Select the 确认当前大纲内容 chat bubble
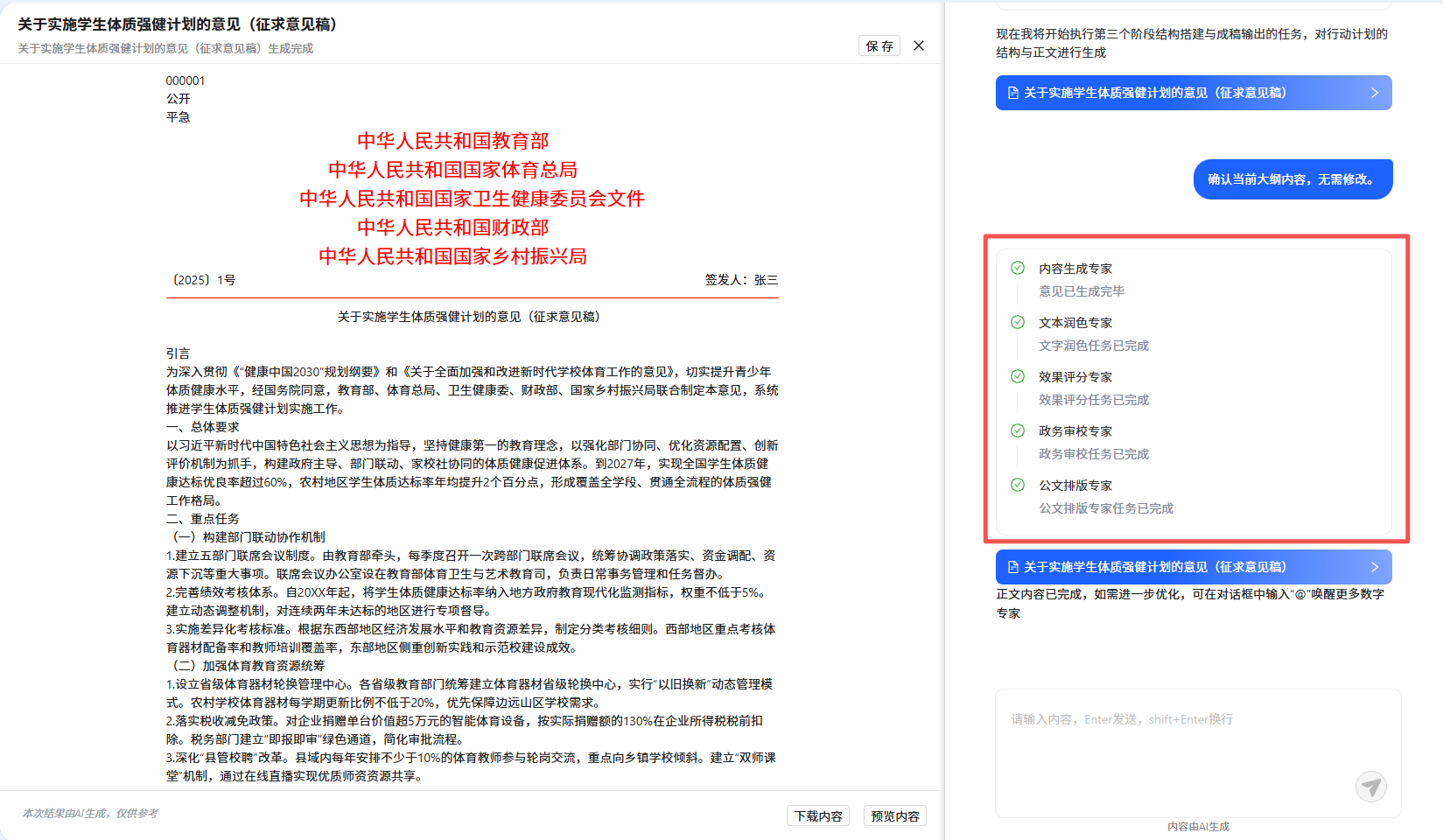The width and height of the screenshot is (1443, 840). click(1292, 179)
